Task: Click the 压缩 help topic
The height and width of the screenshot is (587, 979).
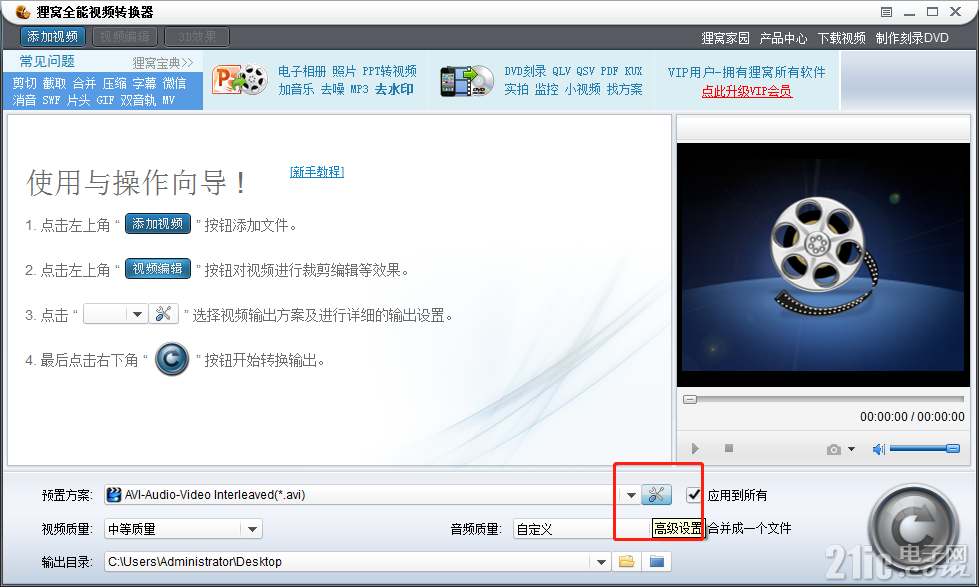Action: click(114, 83)
